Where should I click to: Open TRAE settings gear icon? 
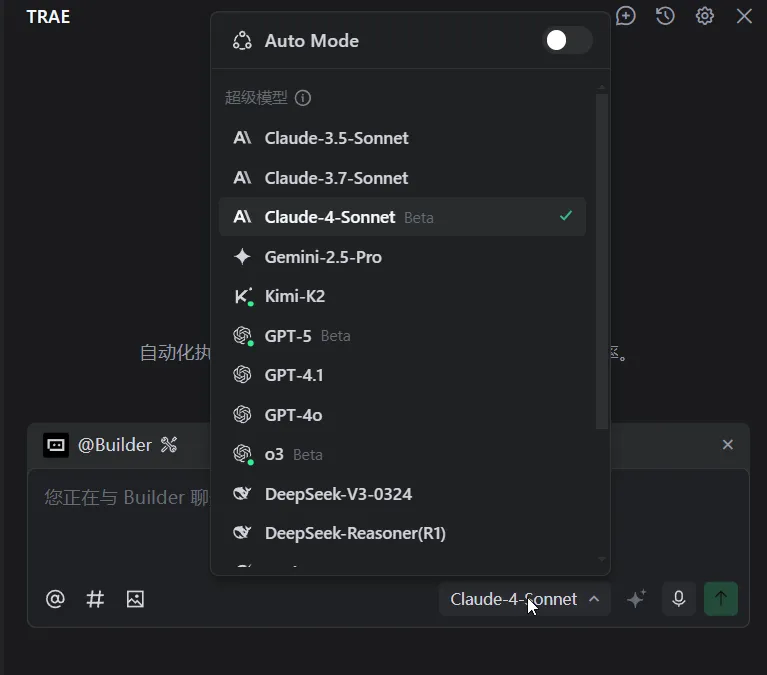pos(705,16)
